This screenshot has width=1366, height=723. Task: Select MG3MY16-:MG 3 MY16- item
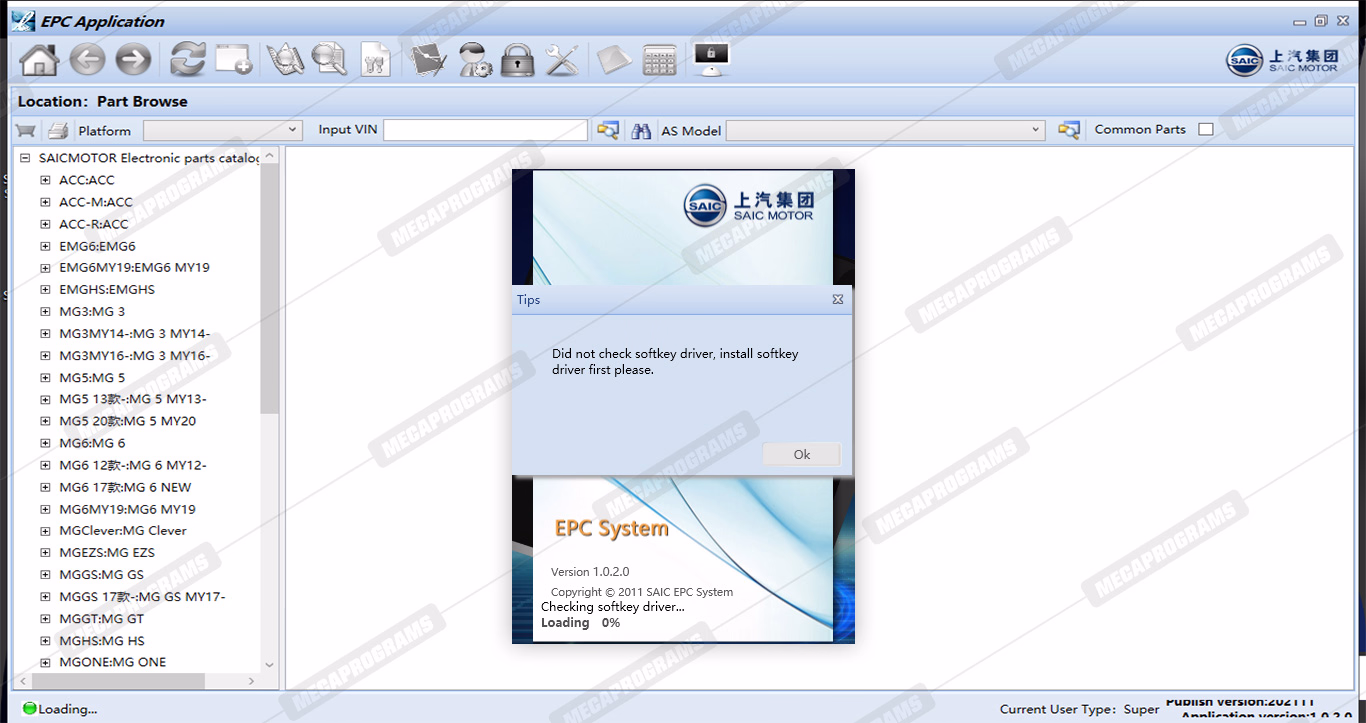pos(134,355)
